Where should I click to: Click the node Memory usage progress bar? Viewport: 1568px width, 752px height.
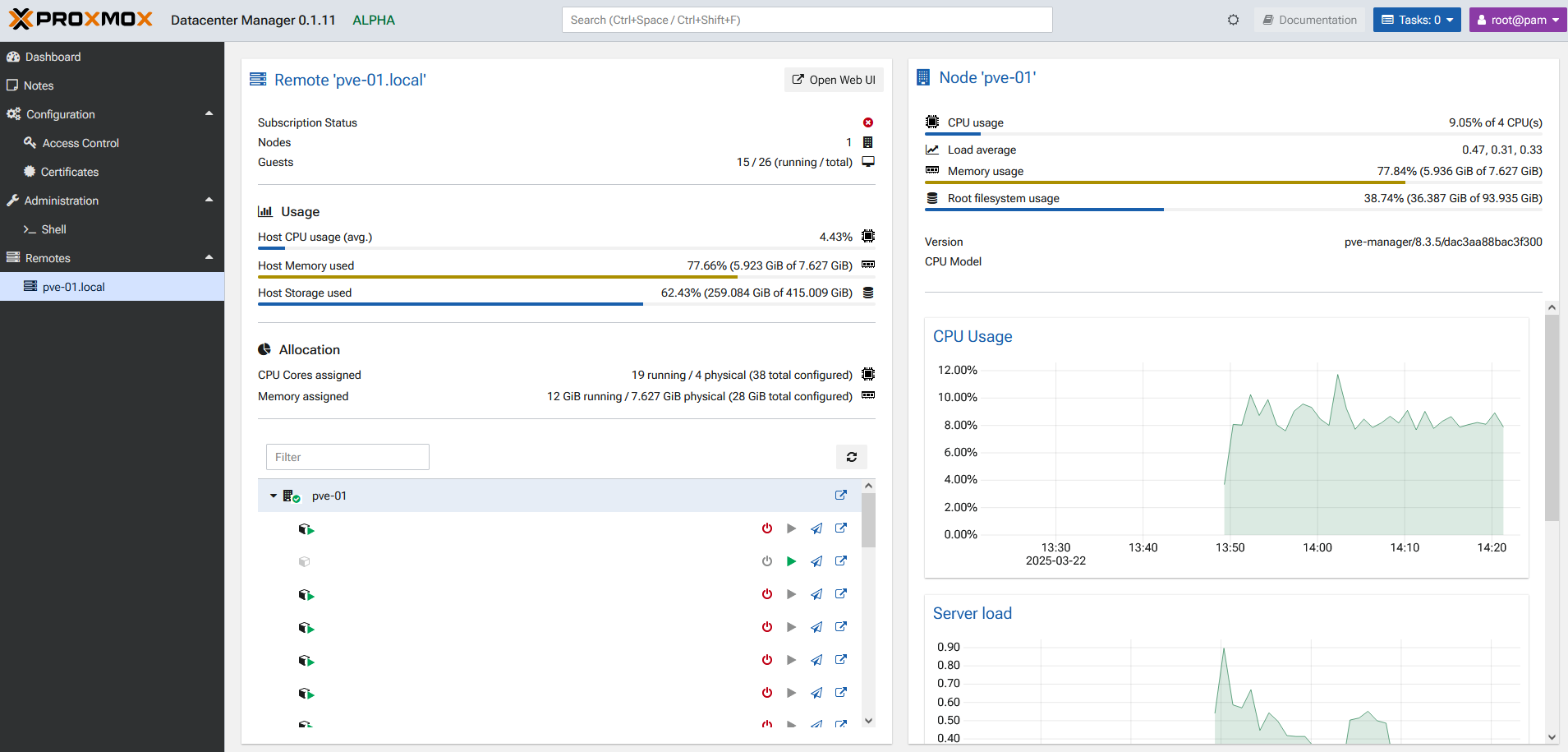[x=1233, y=182]
